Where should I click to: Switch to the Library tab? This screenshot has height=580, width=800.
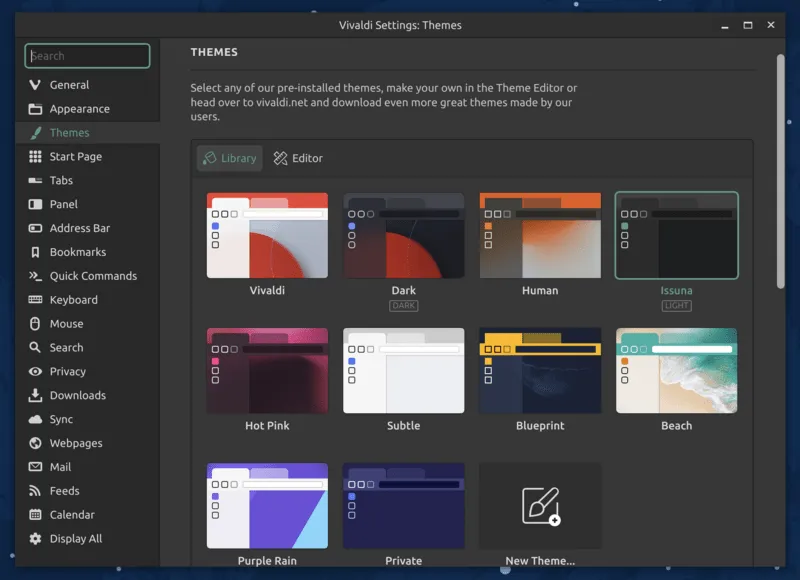230,158
